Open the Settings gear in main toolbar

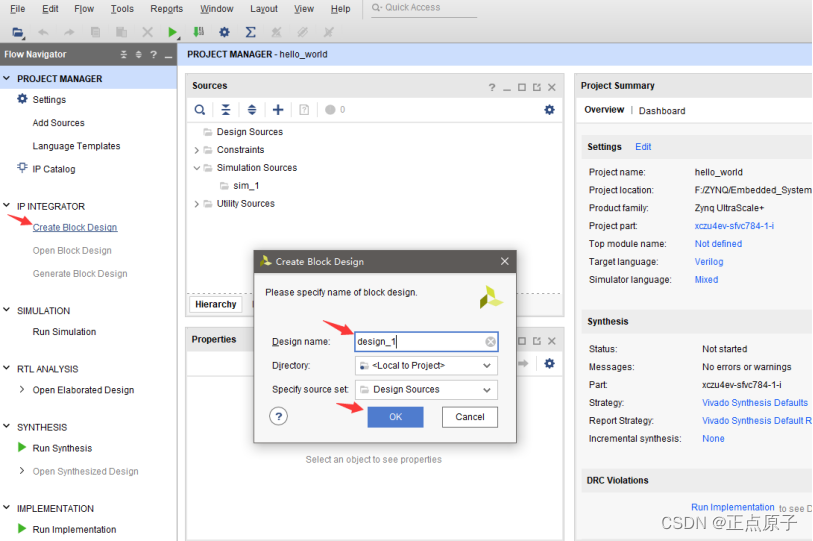click(224, 32)
